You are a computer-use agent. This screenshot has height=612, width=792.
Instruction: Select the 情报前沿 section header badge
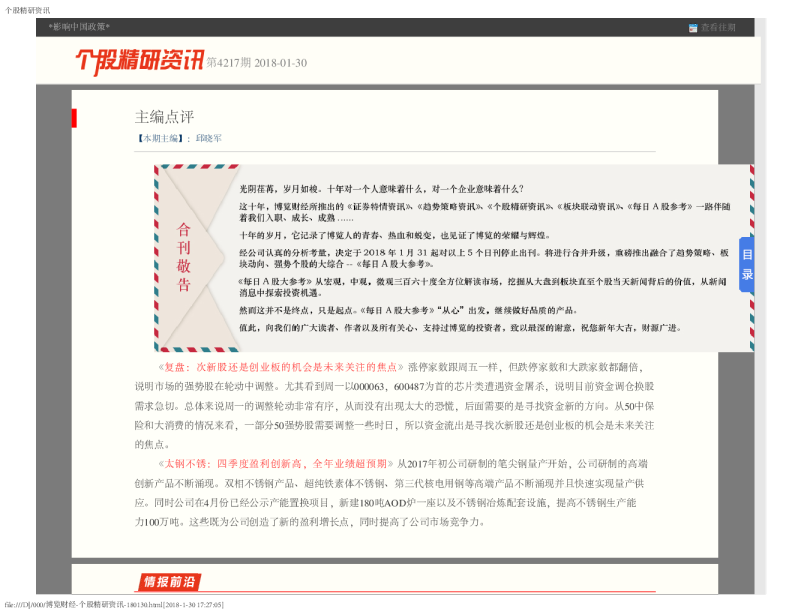click(x=168, y=581)
